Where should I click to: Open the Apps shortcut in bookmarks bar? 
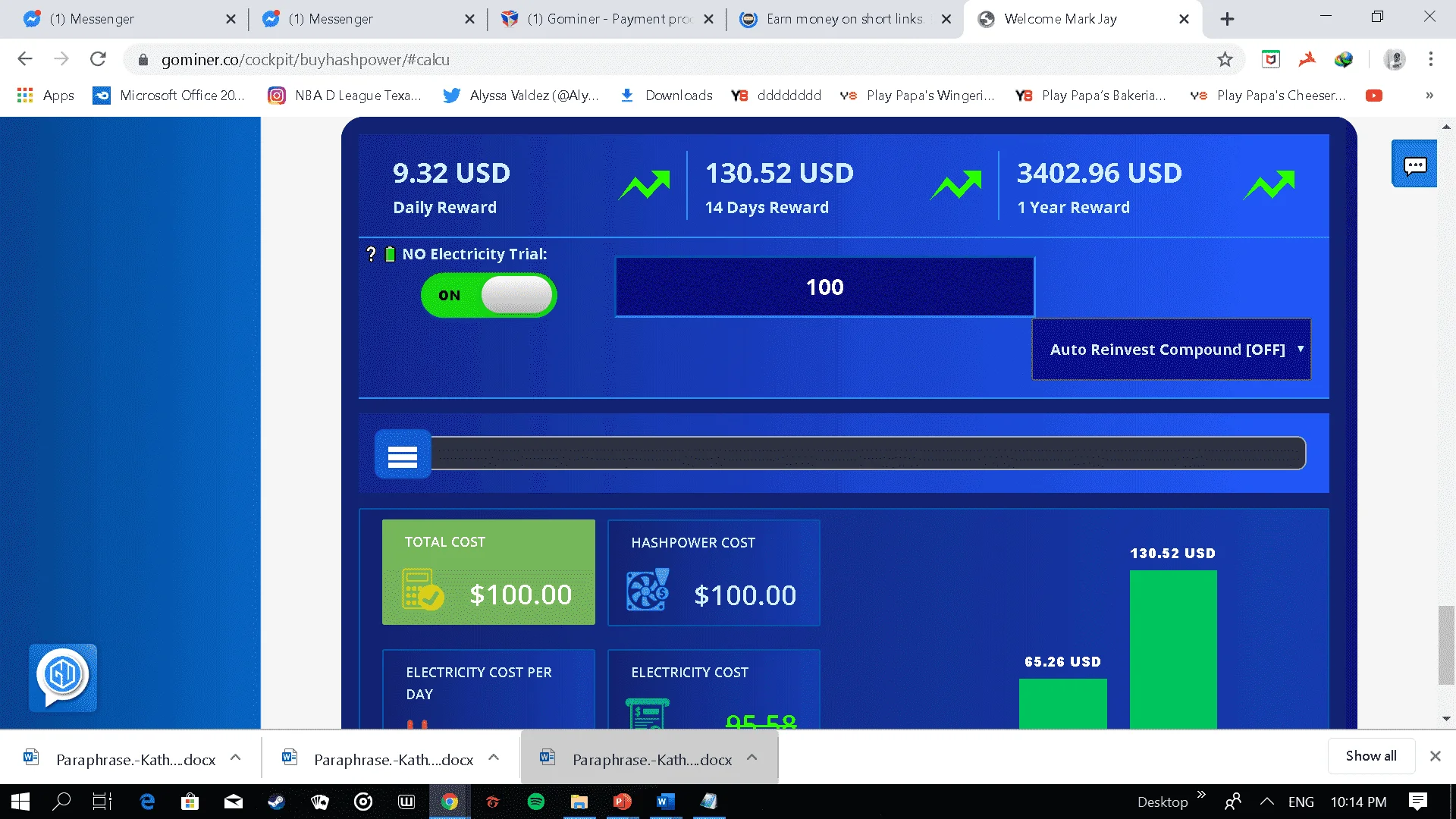45,96
